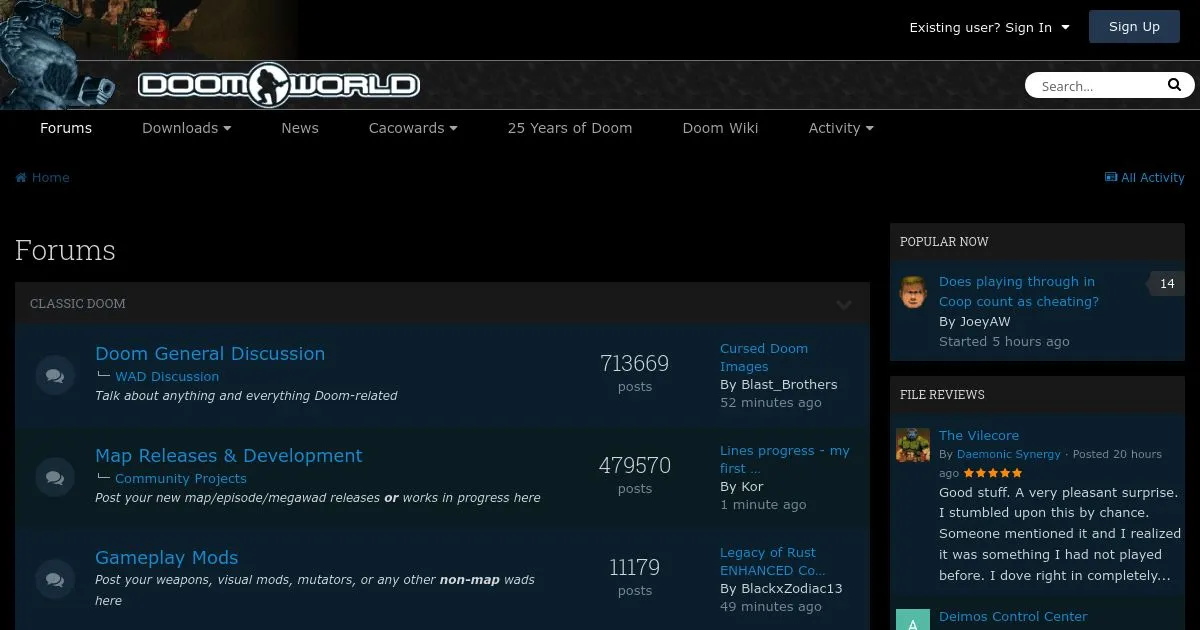
Task: Click the Doomworld logo
Action: (279, 85)
